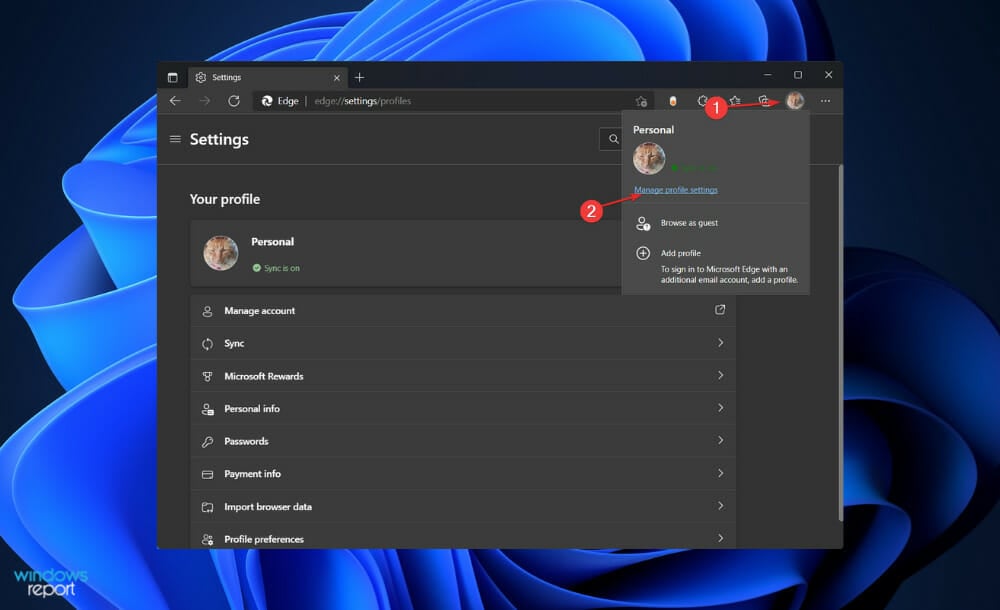Open the Collections icon
1000x610 pixels.
tap(764, 101)
